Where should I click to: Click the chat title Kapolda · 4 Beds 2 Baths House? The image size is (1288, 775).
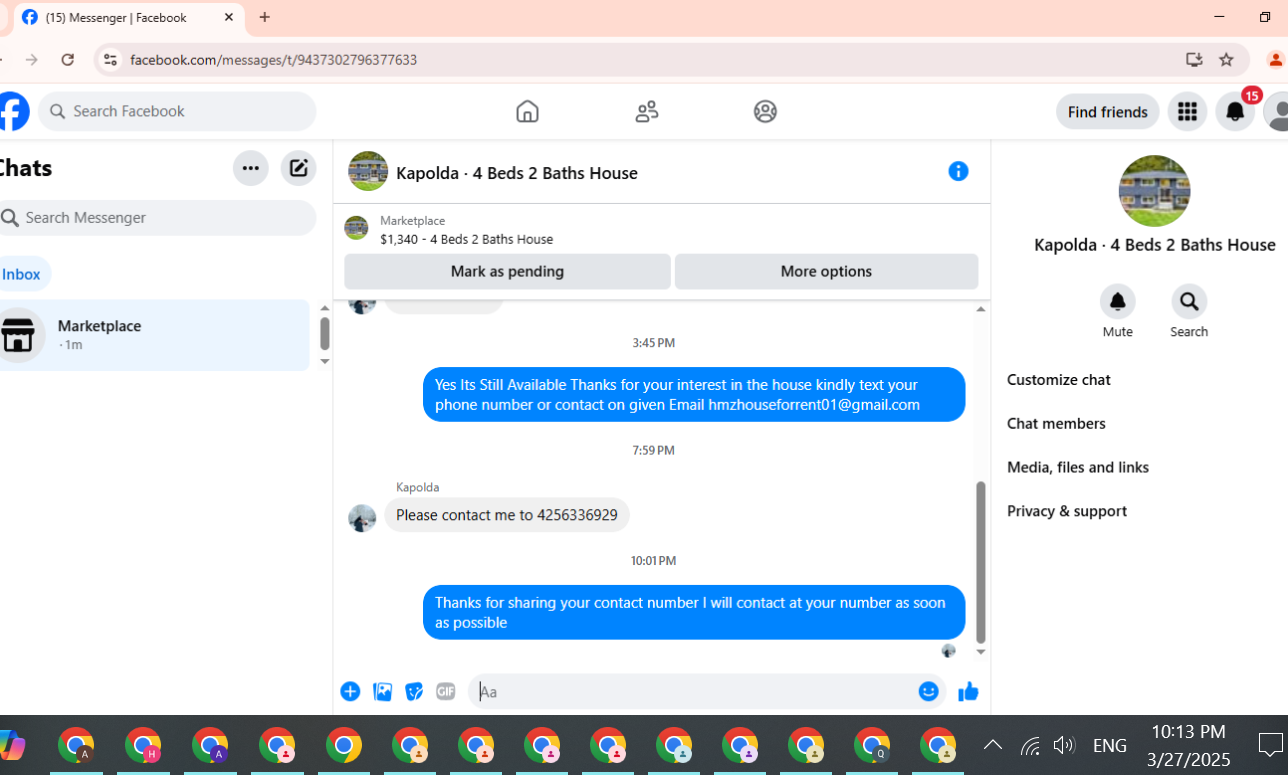pos(517,173)
